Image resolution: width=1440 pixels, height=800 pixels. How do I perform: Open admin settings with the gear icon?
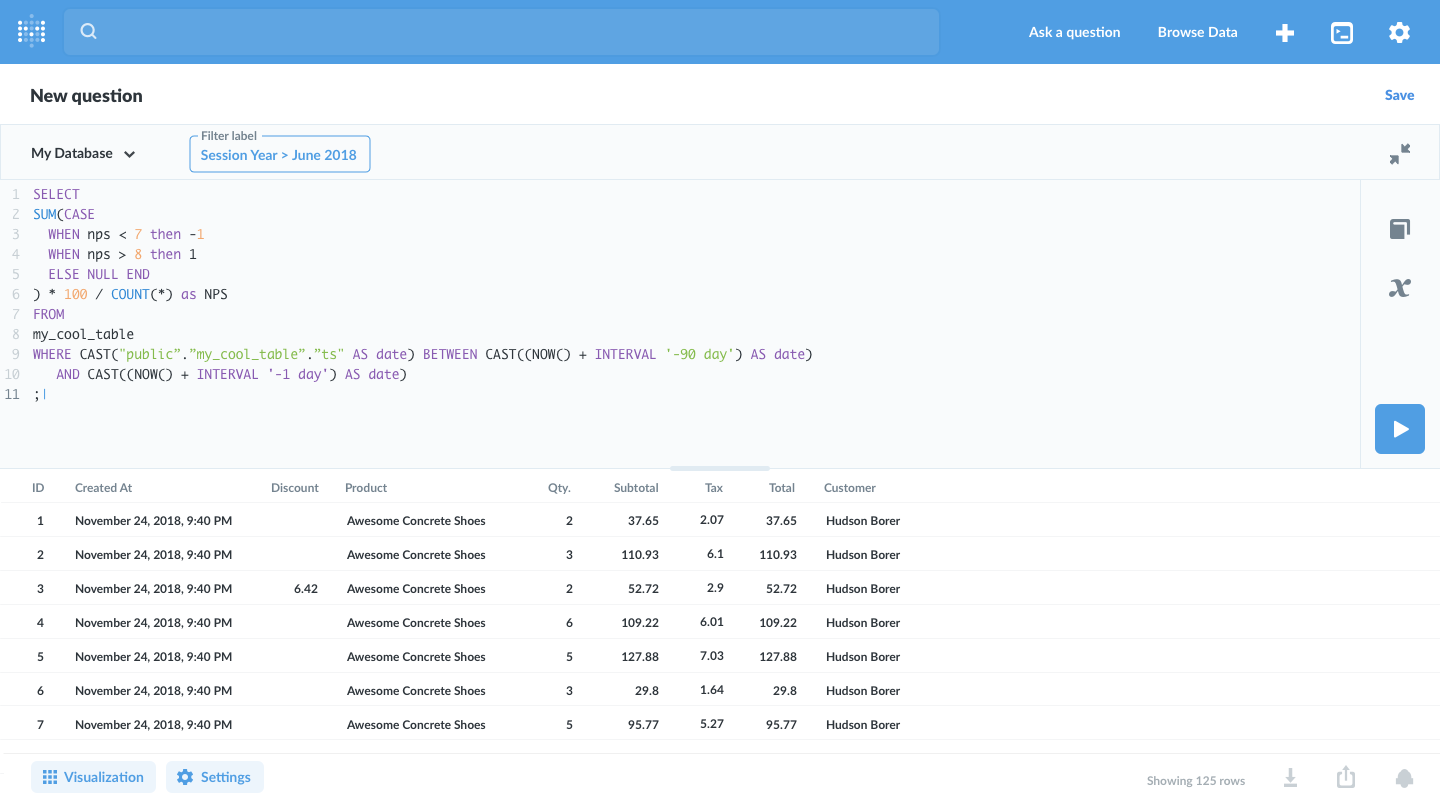point(1398,32)
